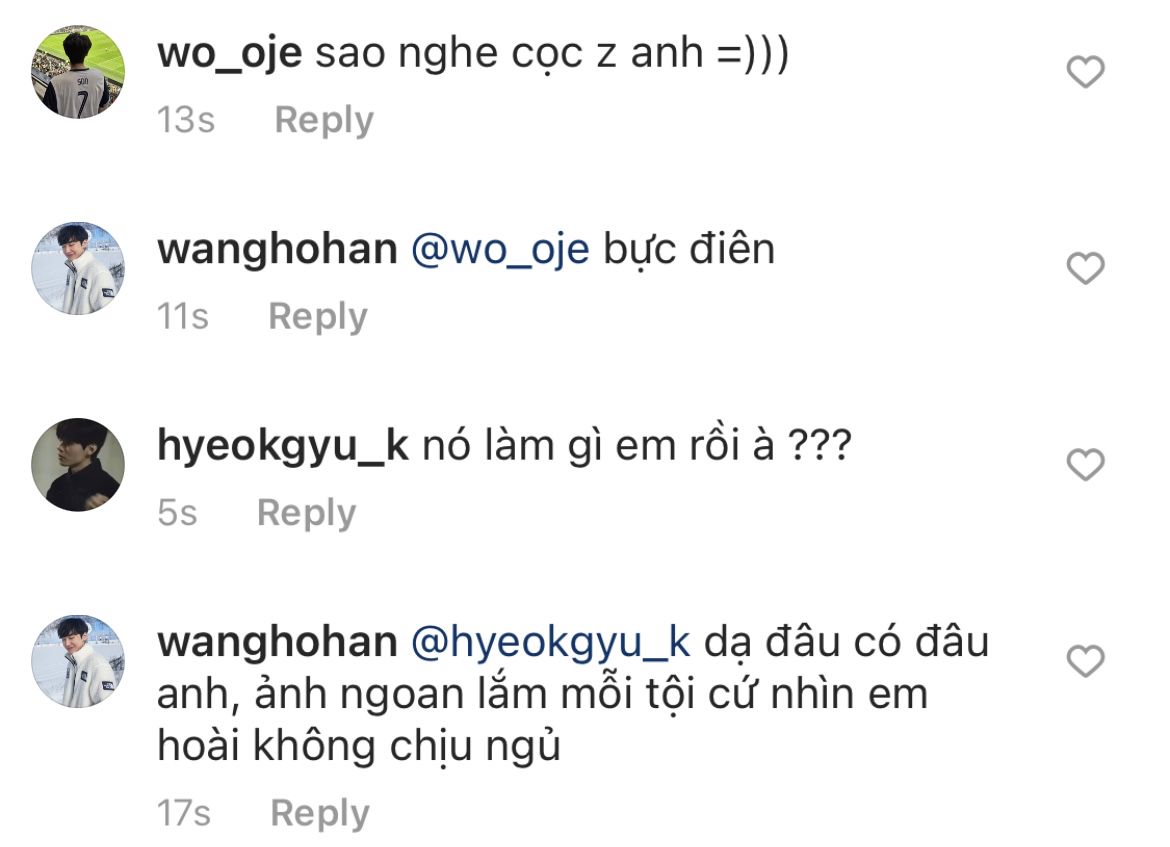Reply to wanghohan's 11s comment

click(318, 316)
